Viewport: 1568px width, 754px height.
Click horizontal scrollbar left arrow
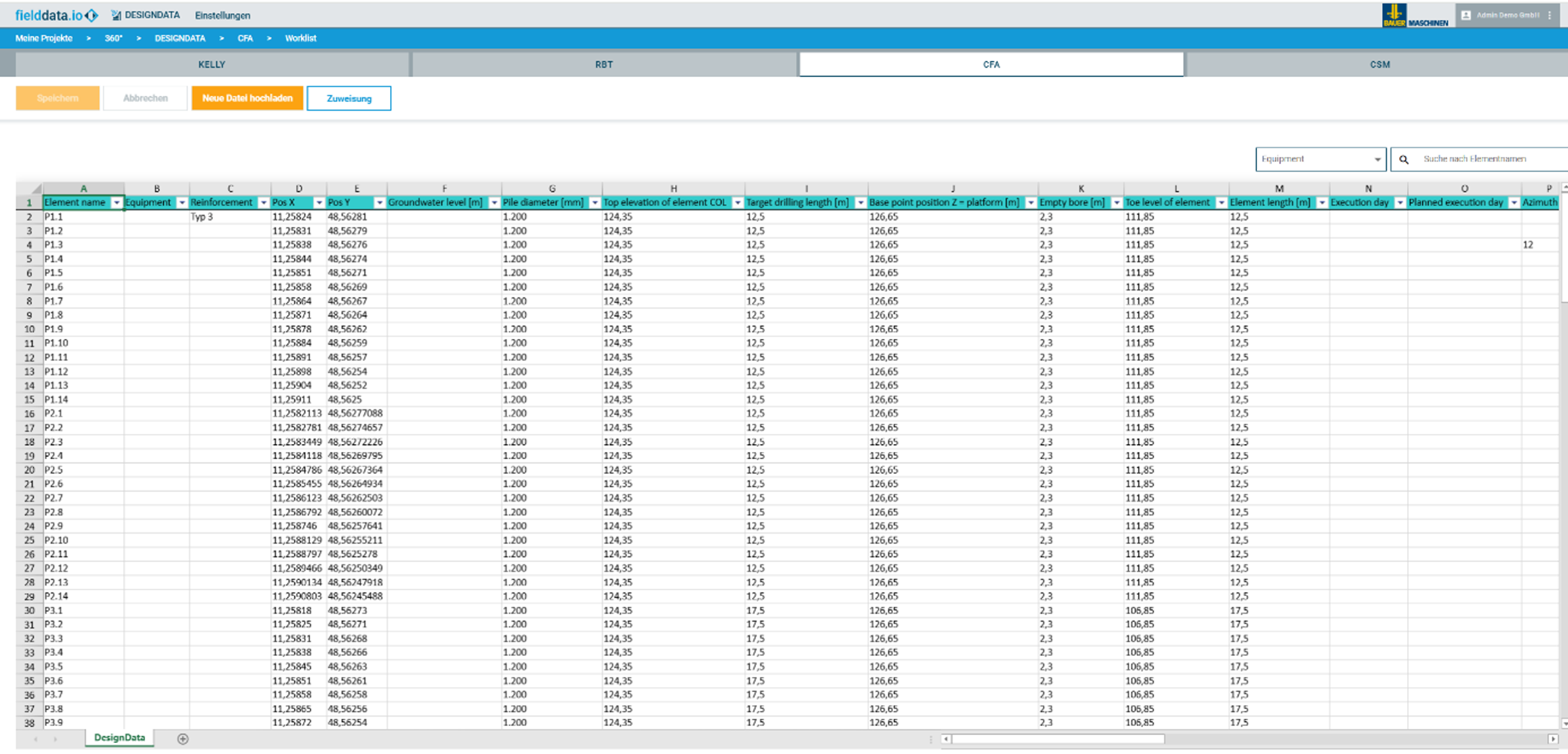pyautogui.click(x=946, y=739)
